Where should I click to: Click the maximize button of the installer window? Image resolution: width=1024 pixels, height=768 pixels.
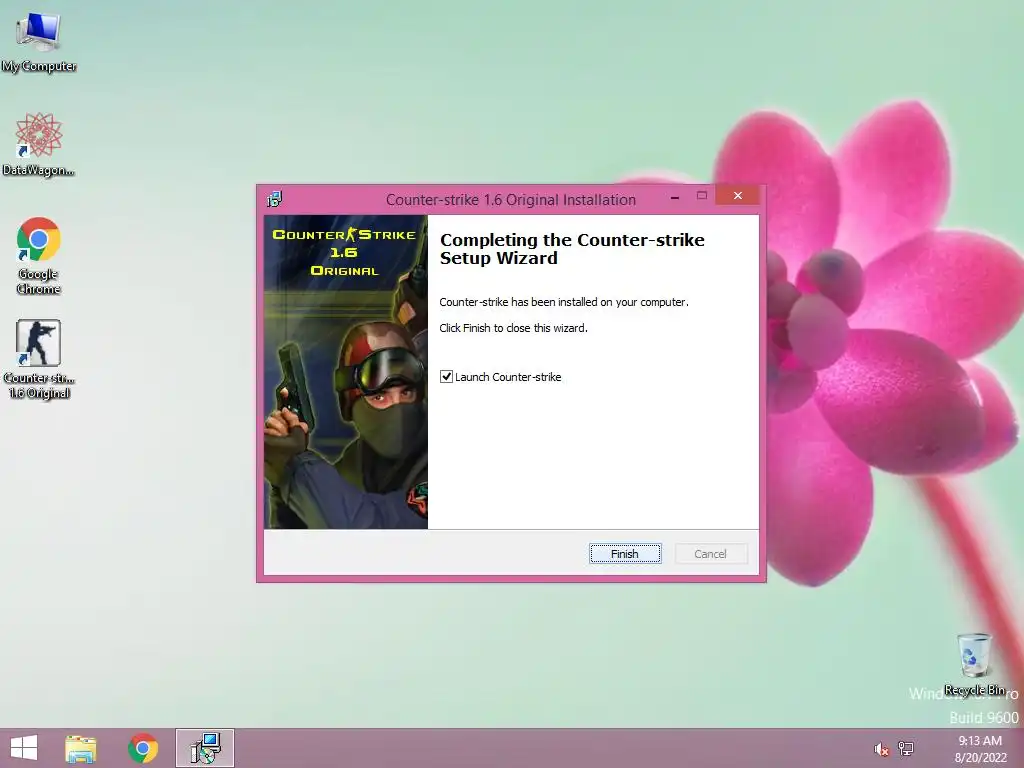coord(702,196)
